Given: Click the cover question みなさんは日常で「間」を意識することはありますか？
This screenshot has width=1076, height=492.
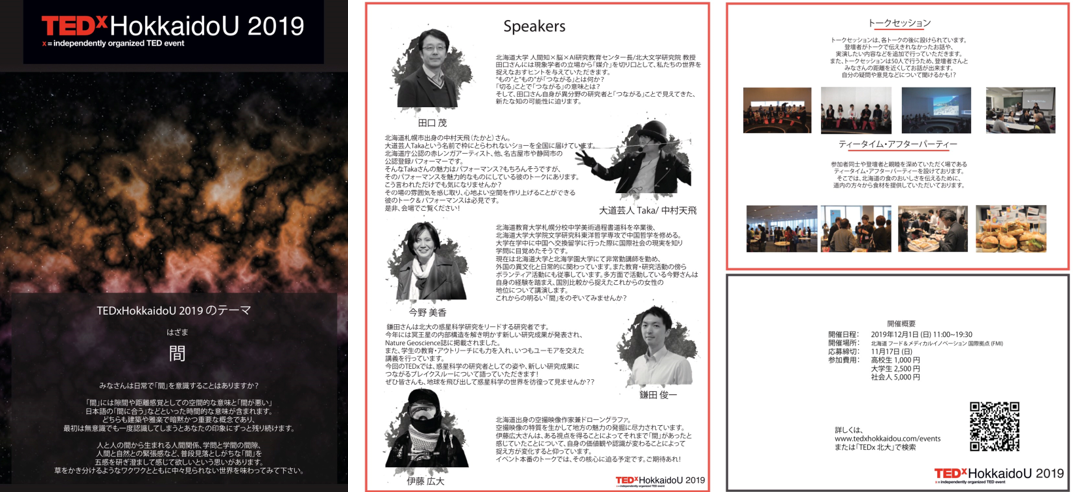Looking at the screenshot, I should point(178,385).
